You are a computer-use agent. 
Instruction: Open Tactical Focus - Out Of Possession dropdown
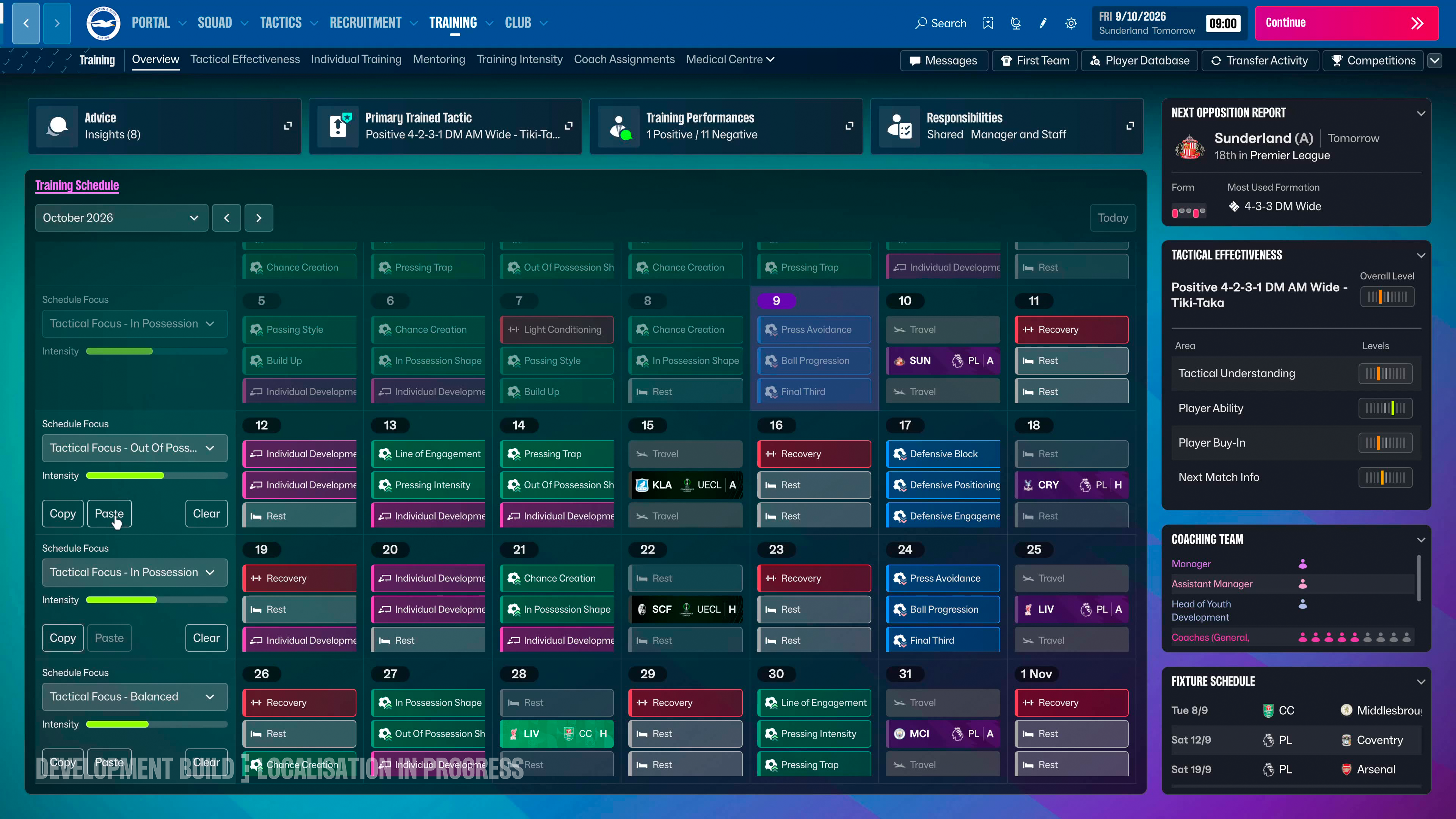pos(135,448)
